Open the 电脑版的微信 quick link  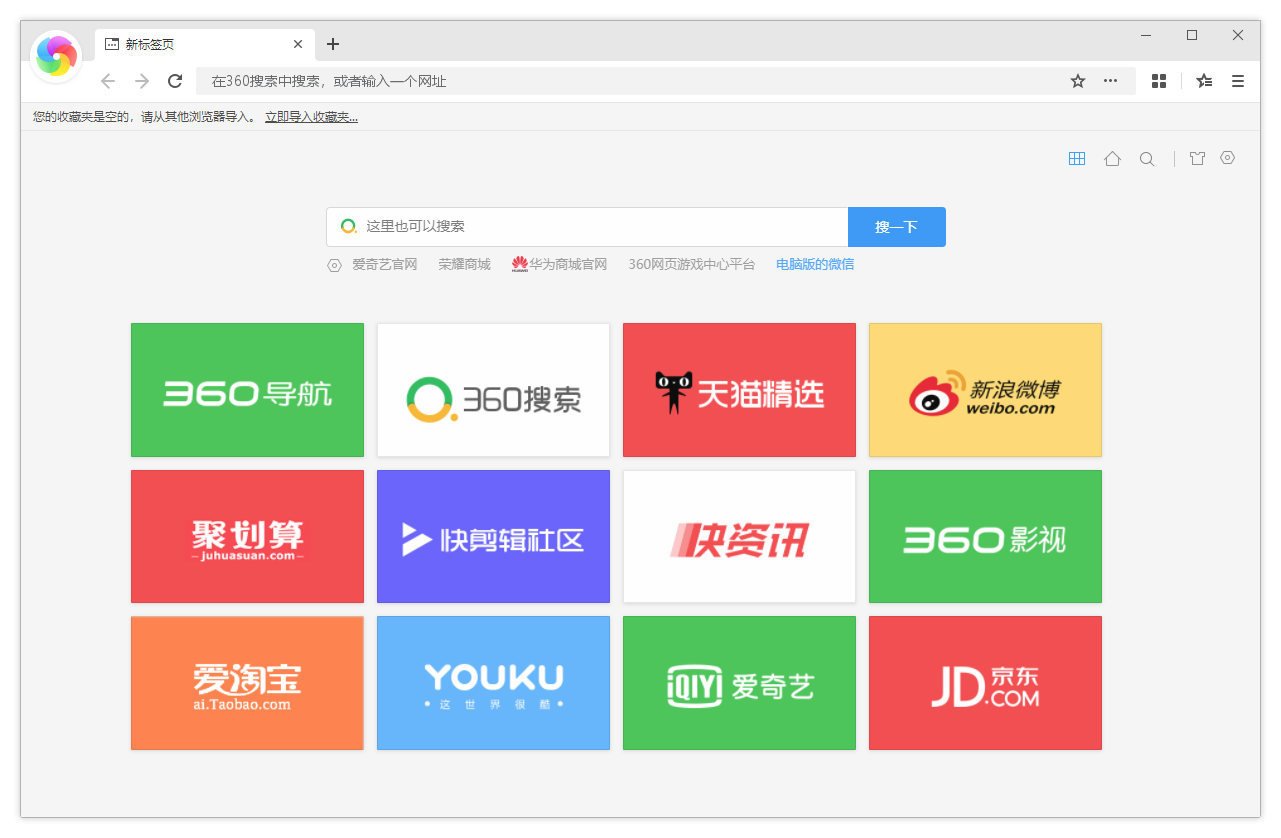coord(815,263)
